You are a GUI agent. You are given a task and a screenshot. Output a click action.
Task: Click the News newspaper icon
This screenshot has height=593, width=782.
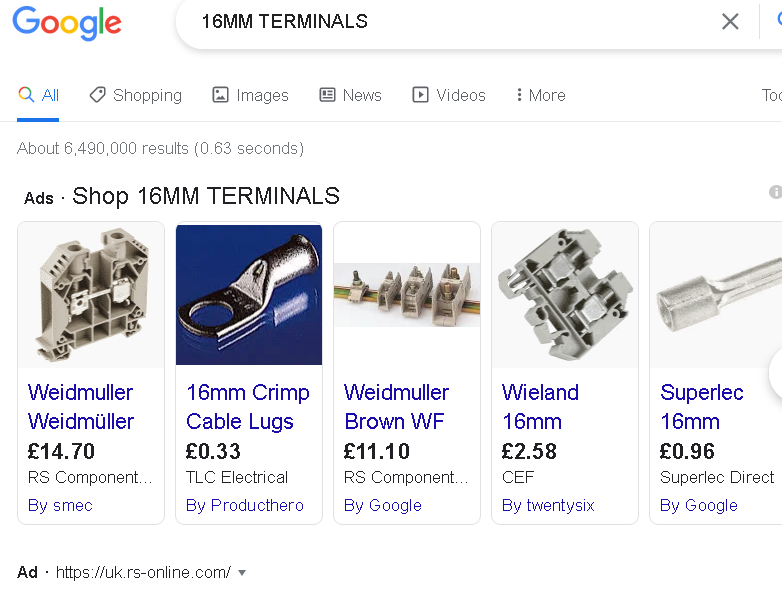click(x=327, y=95)
